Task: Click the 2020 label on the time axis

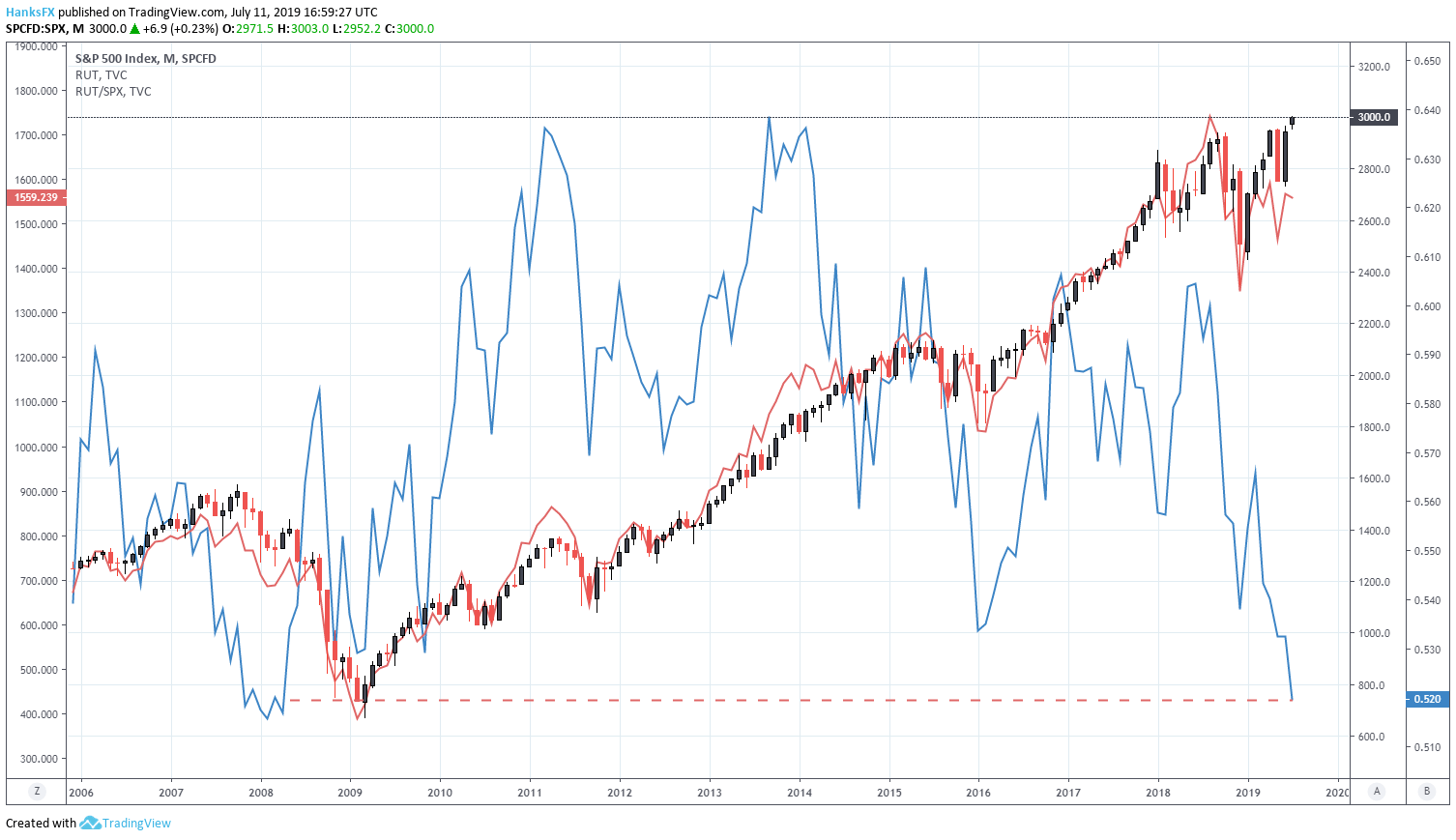Action: pyautogui.click(x=1337, y=793)
